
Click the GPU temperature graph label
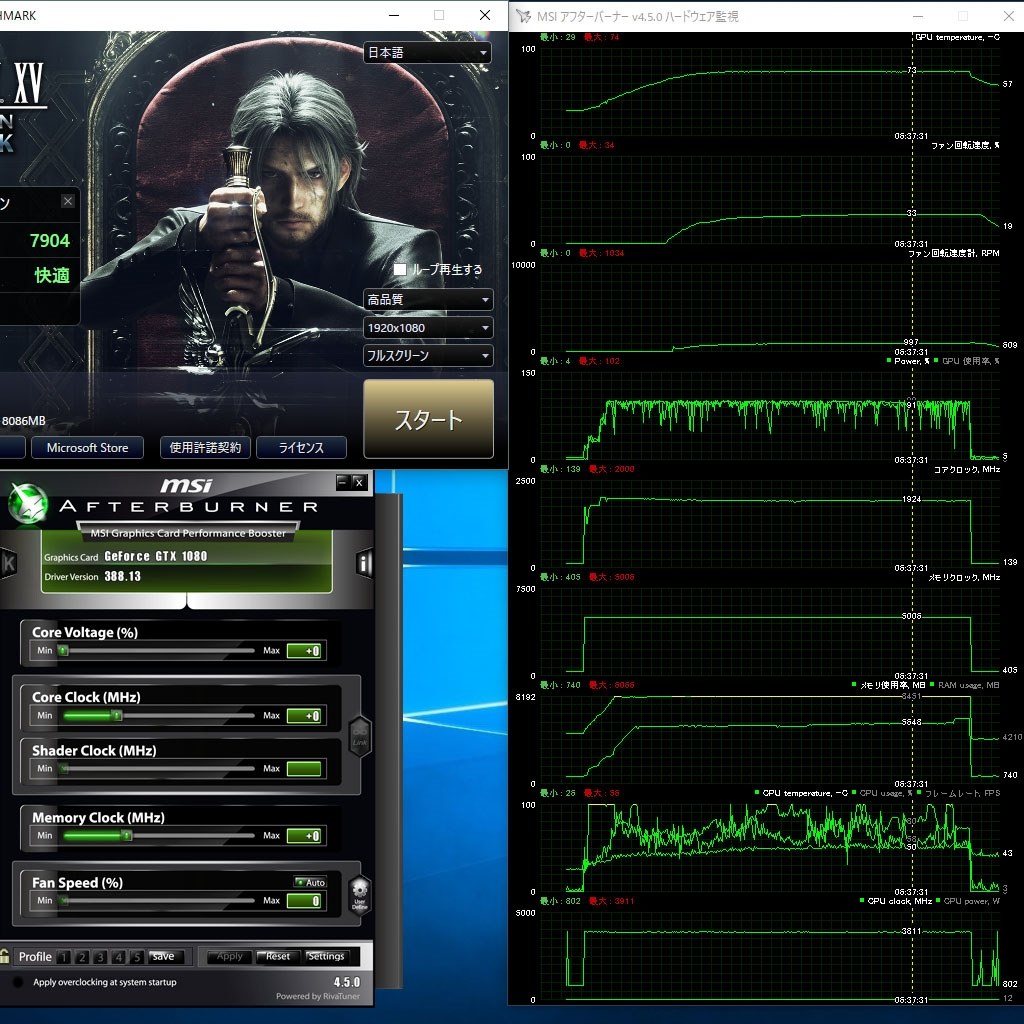[x=957, y=37]
